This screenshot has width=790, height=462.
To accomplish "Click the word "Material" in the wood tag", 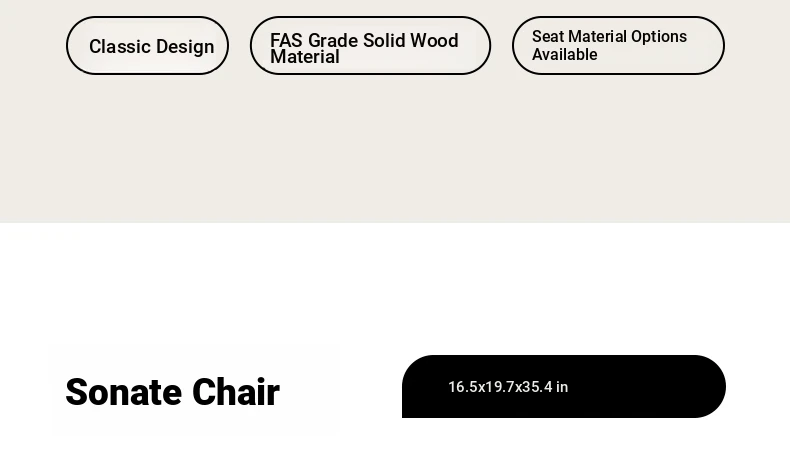I will click(305, 57).
